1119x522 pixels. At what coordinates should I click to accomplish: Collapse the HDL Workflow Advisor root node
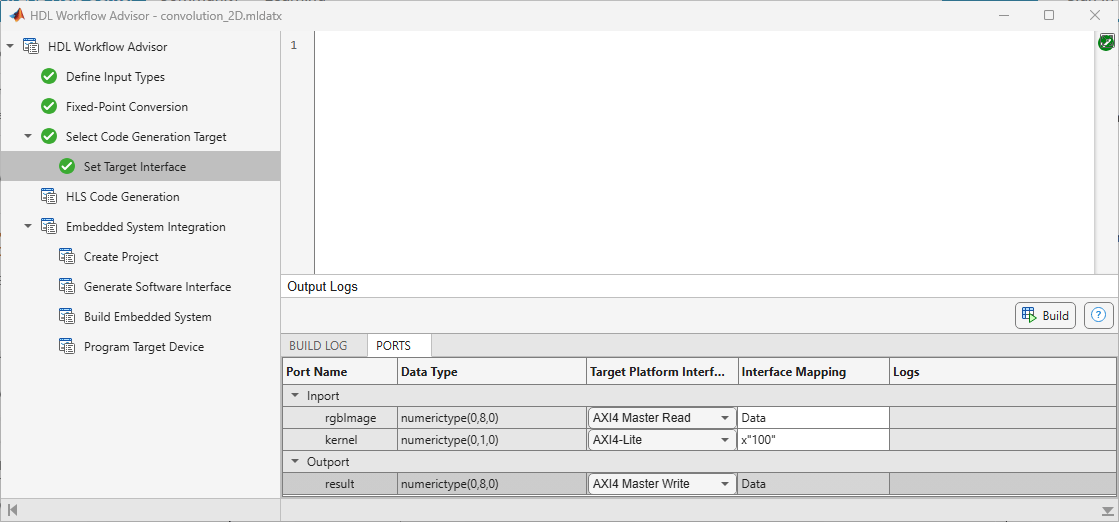tap(10, 46)
